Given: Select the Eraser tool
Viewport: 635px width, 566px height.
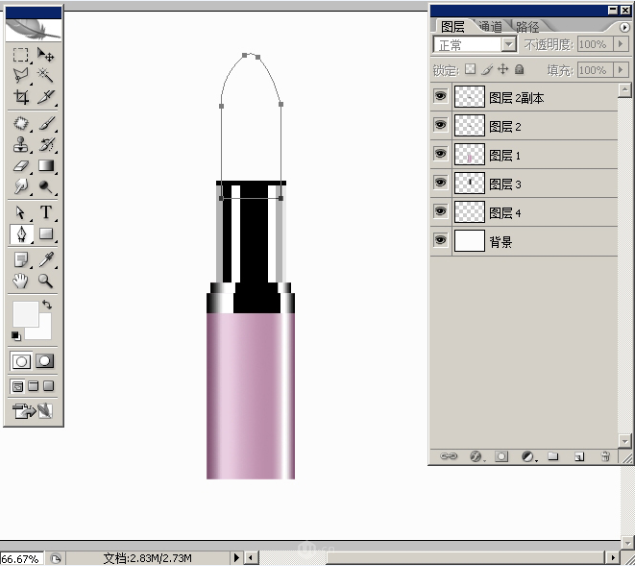Looking at the screenshot, I should (21, 166).
